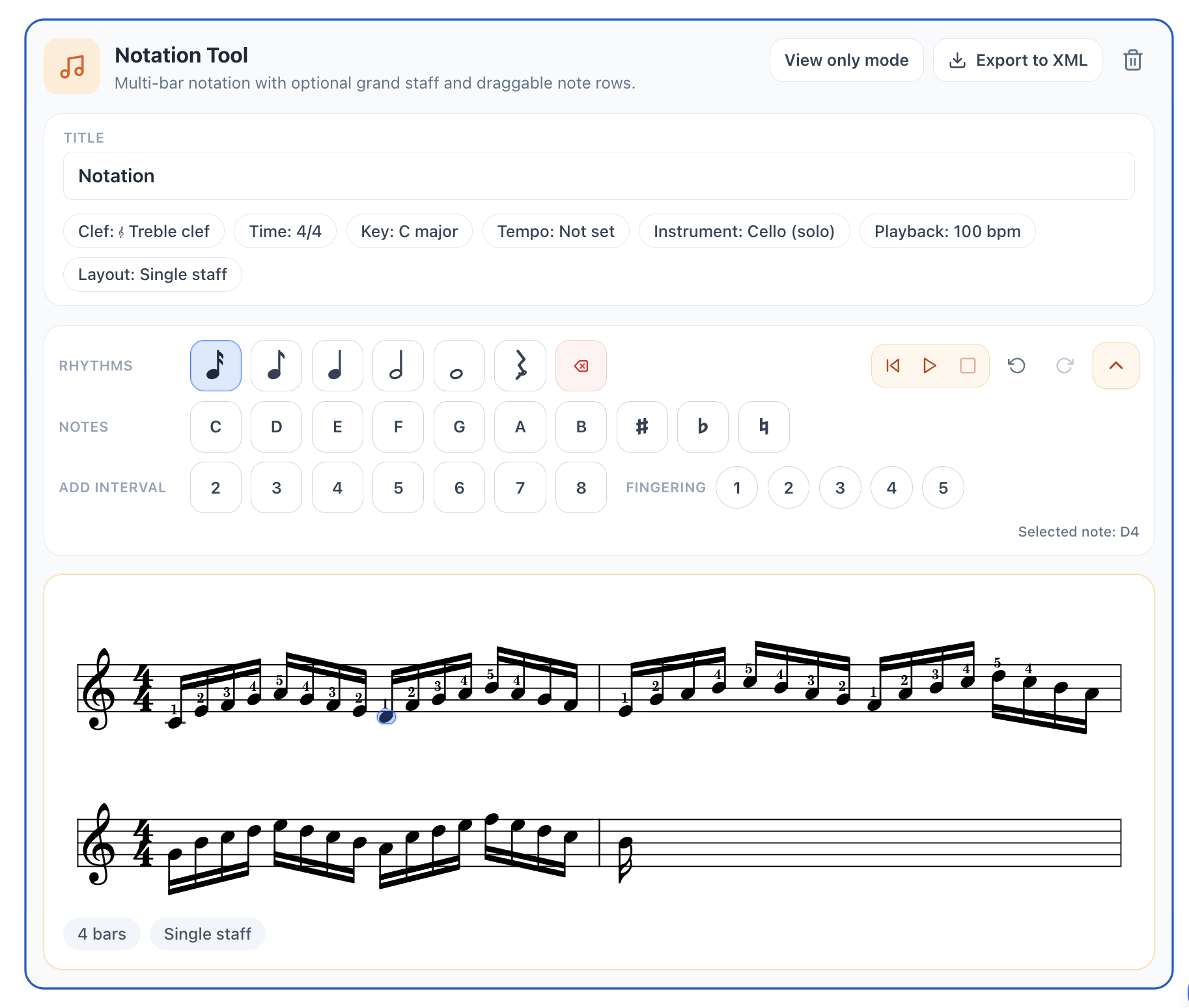
Task: Edit the Notation title field
Action: click(596, 175)
